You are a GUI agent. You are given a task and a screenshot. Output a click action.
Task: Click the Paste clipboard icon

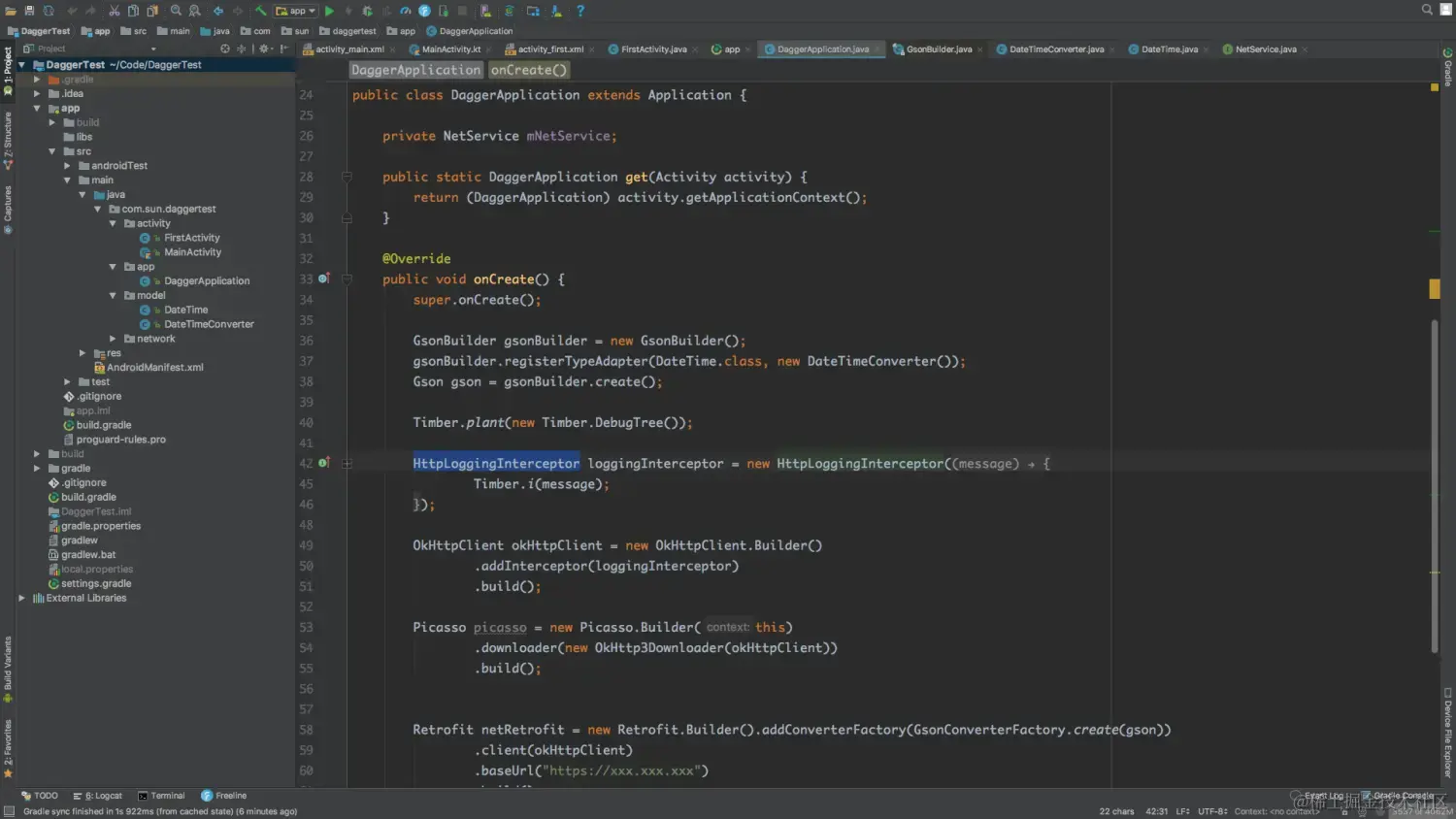tap(152, 11)
